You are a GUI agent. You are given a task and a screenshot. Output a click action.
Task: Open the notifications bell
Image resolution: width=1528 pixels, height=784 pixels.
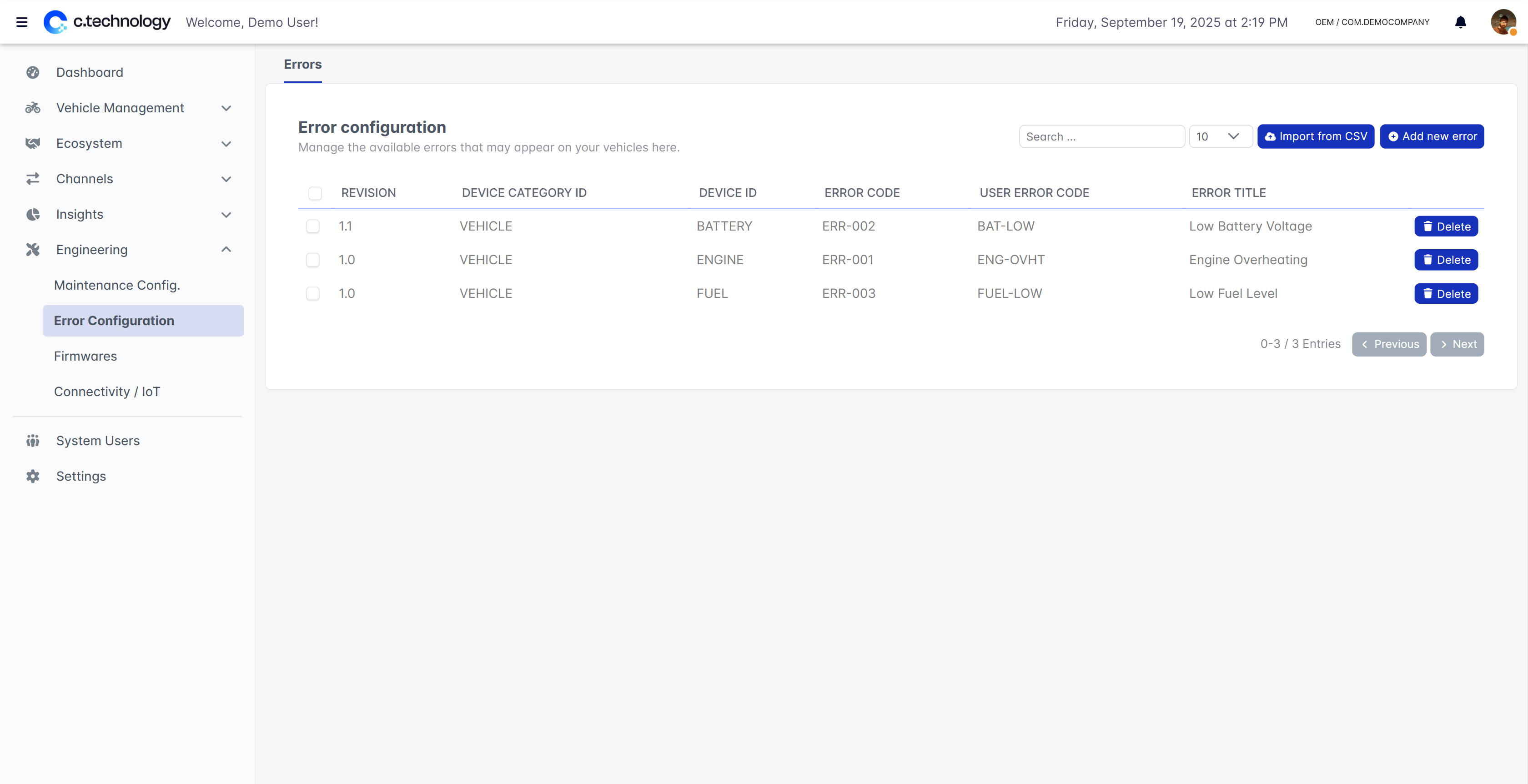click(x=1460, y=23)
